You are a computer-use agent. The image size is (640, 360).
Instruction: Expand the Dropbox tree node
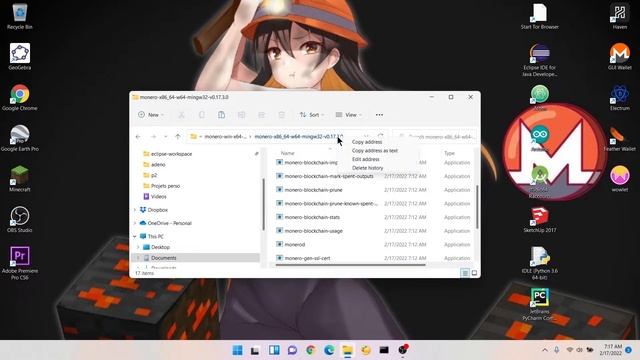(135, 210)
